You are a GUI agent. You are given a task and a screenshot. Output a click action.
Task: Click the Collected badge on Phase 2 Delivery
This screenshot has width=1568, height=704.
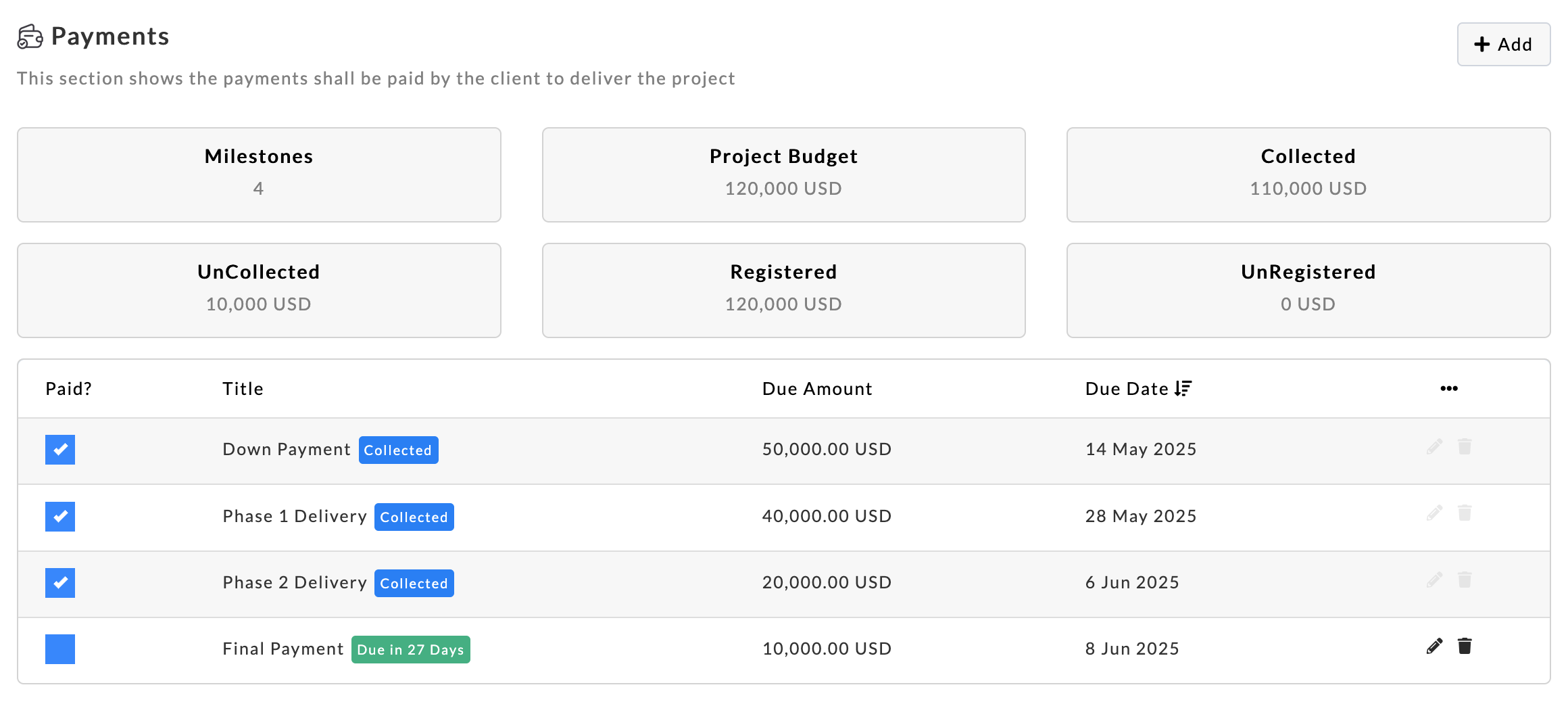[414, 584]
